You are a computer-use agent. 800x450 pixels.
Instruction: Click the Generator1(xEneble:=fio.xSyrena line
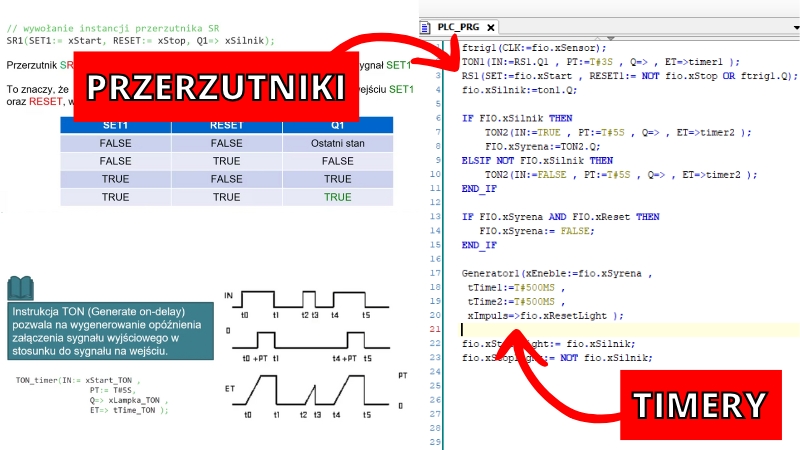point(557,273)
